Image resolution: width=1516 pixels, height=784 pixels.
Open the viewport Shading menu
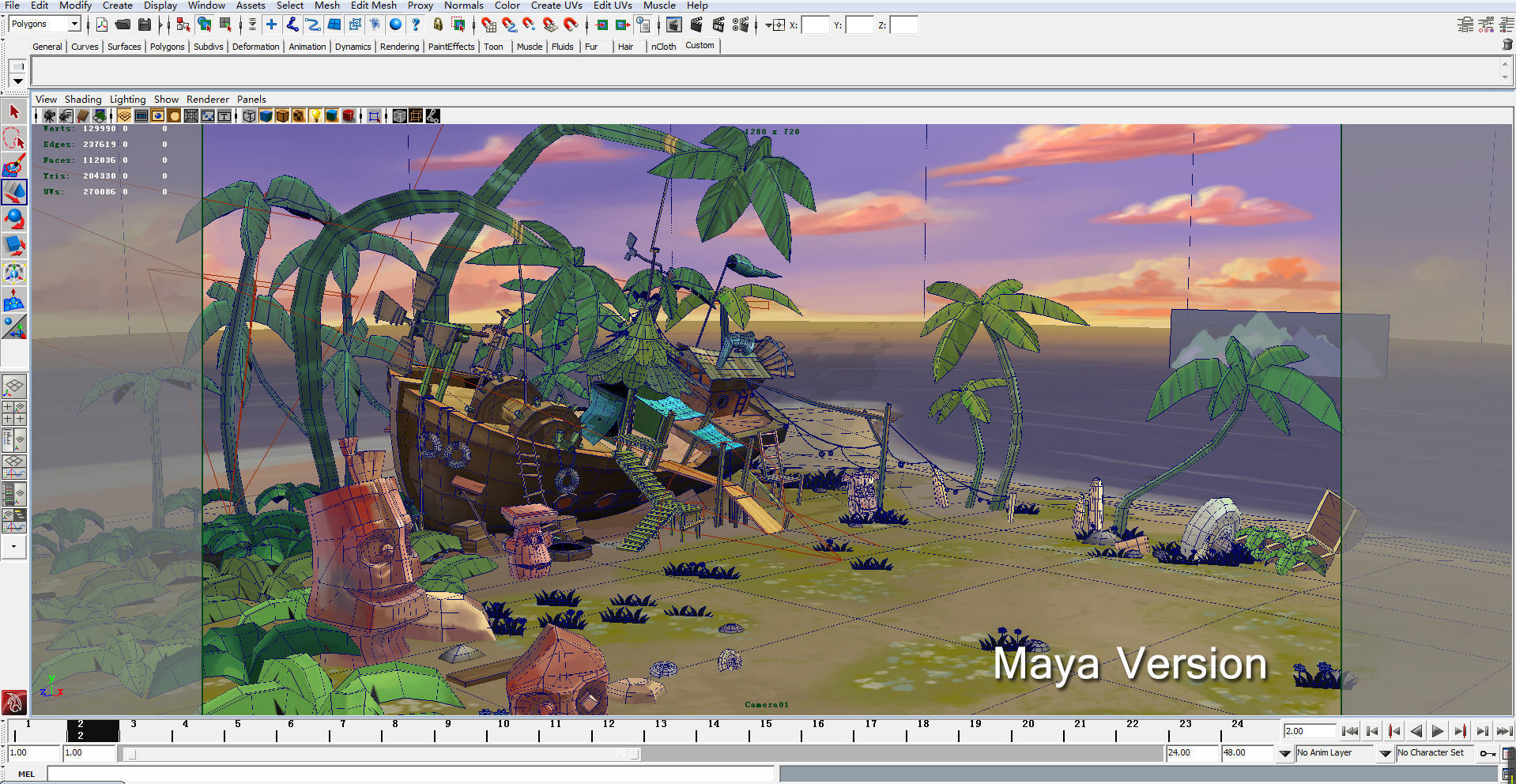[x=83, y=100]
